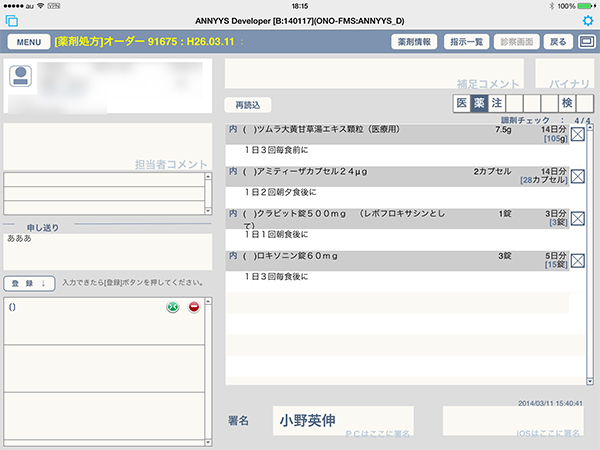Tap the 申し送り text field

pos(107,251)
